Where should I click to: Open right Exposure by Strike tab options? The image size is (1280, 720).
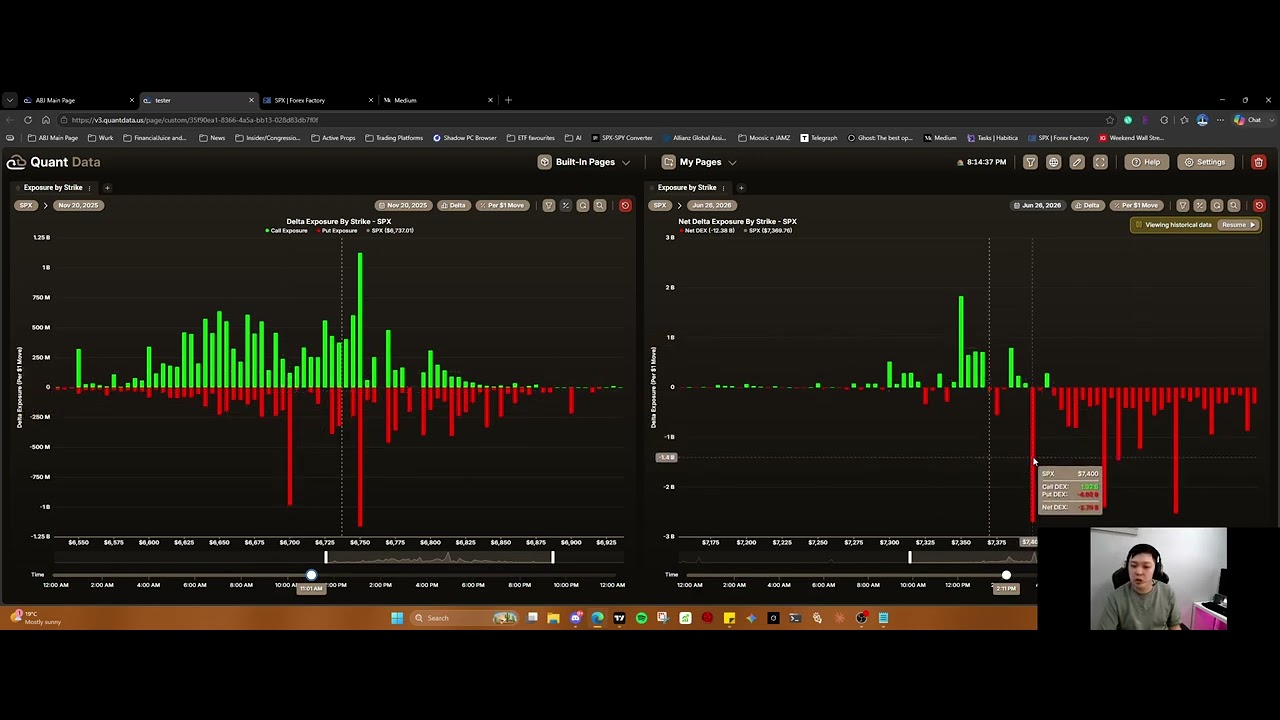point(723,187)
